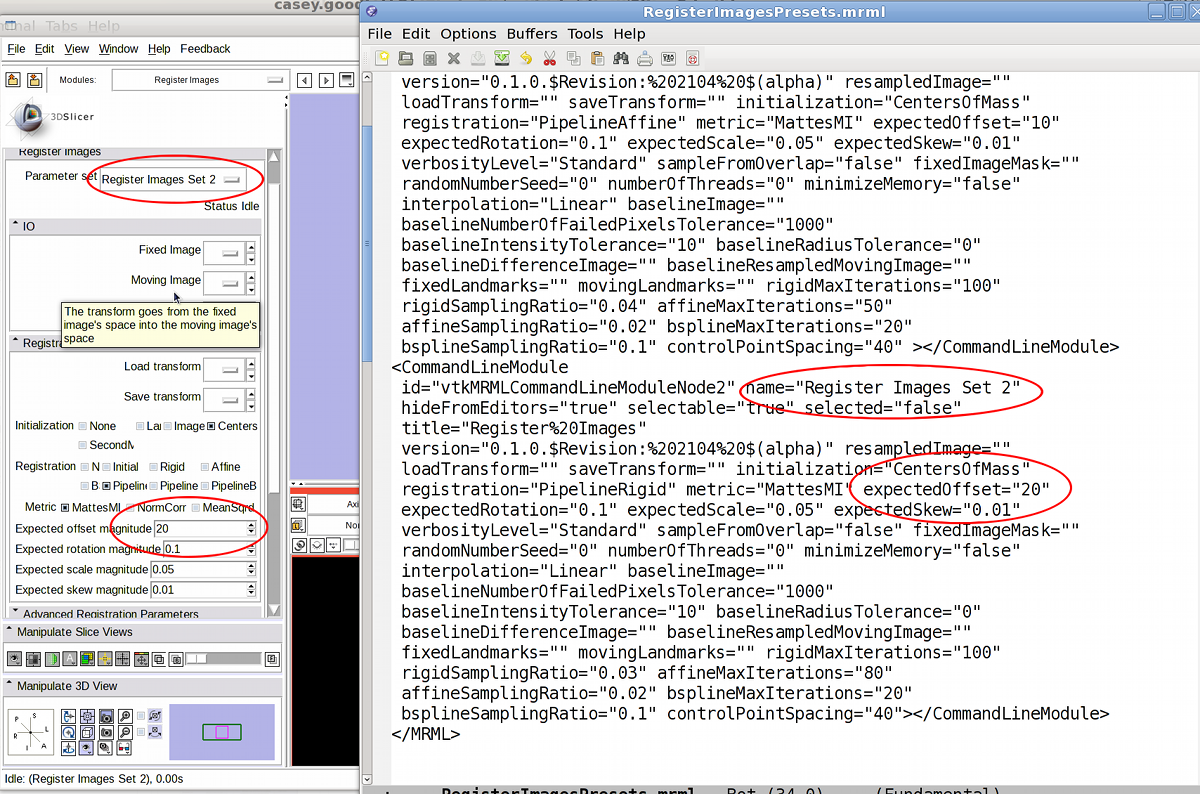Click the scissors Cut icon in Emacs toolbar
This screenshot has height=794, width=1200.
click(x=549, y=59)
